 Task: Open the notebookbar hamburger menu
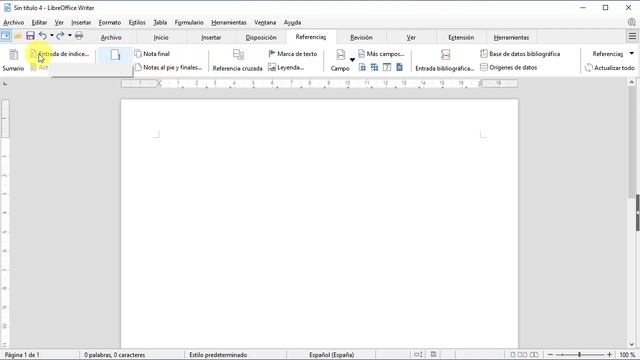pos(632,36)
